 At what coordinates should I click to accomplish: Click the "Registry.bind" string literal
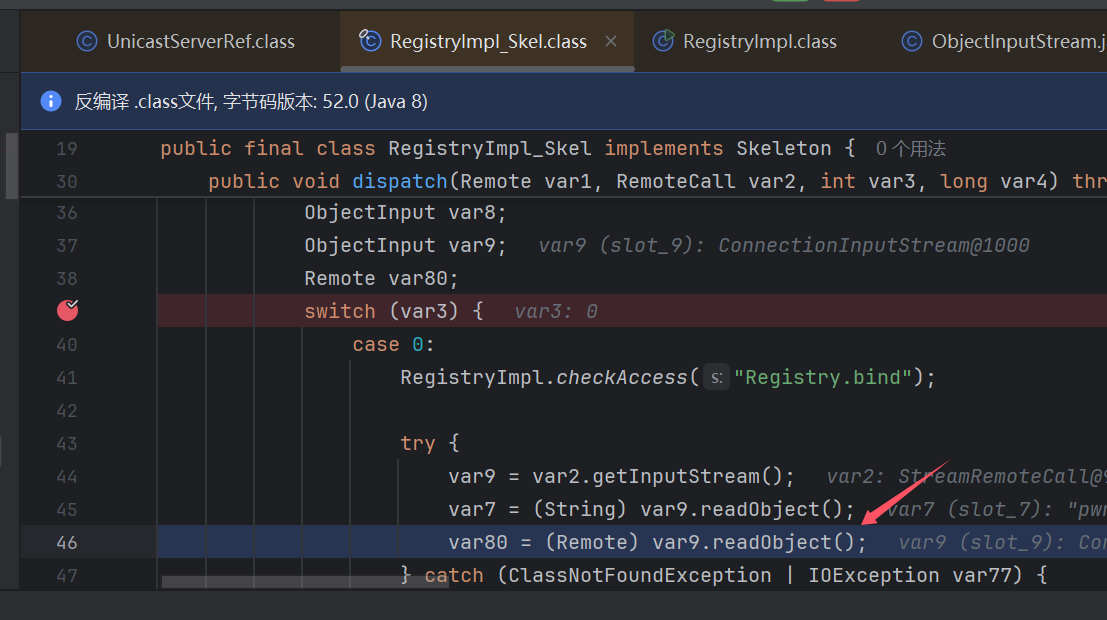pyautogui.click(x=823, y=378)
